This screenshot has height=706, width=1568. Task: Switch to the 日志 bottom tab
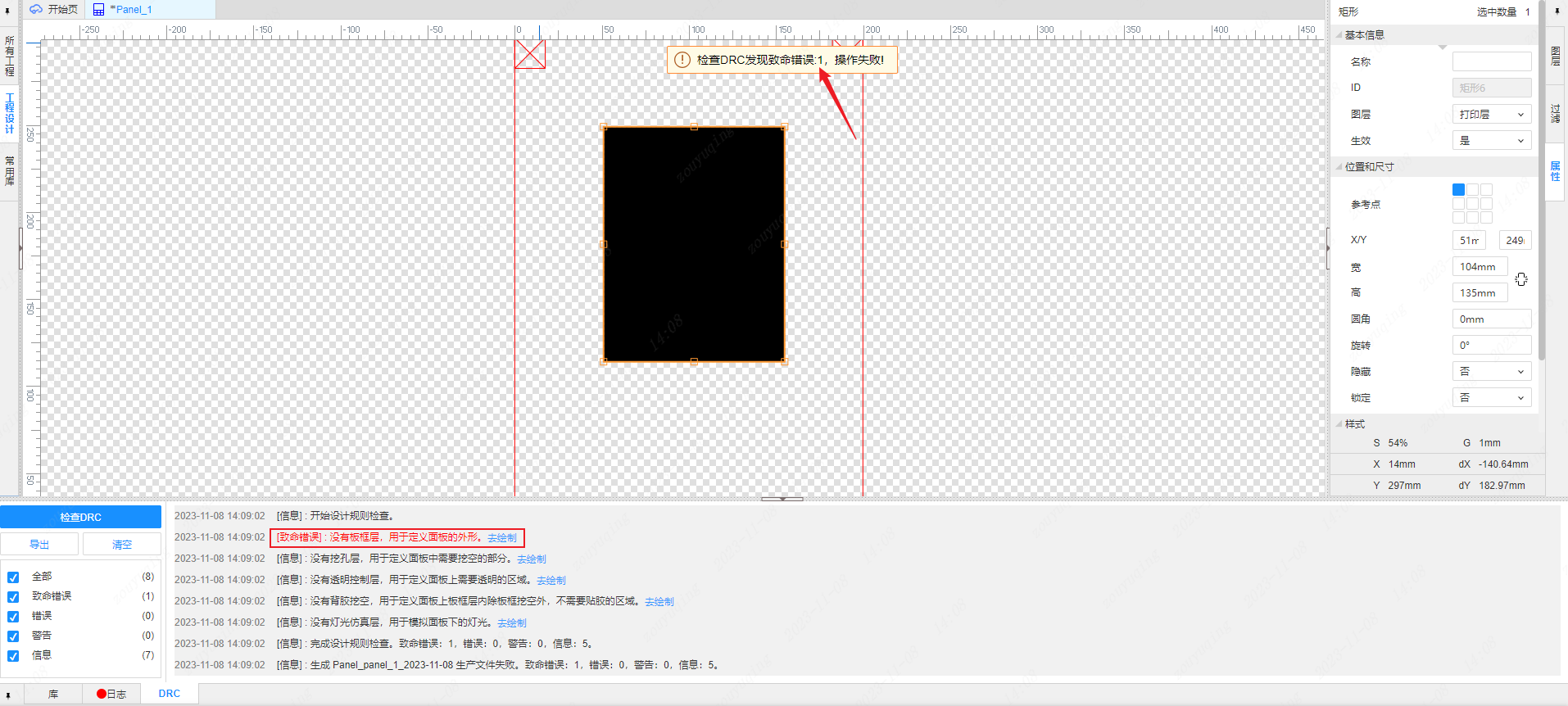pos(111,694)
